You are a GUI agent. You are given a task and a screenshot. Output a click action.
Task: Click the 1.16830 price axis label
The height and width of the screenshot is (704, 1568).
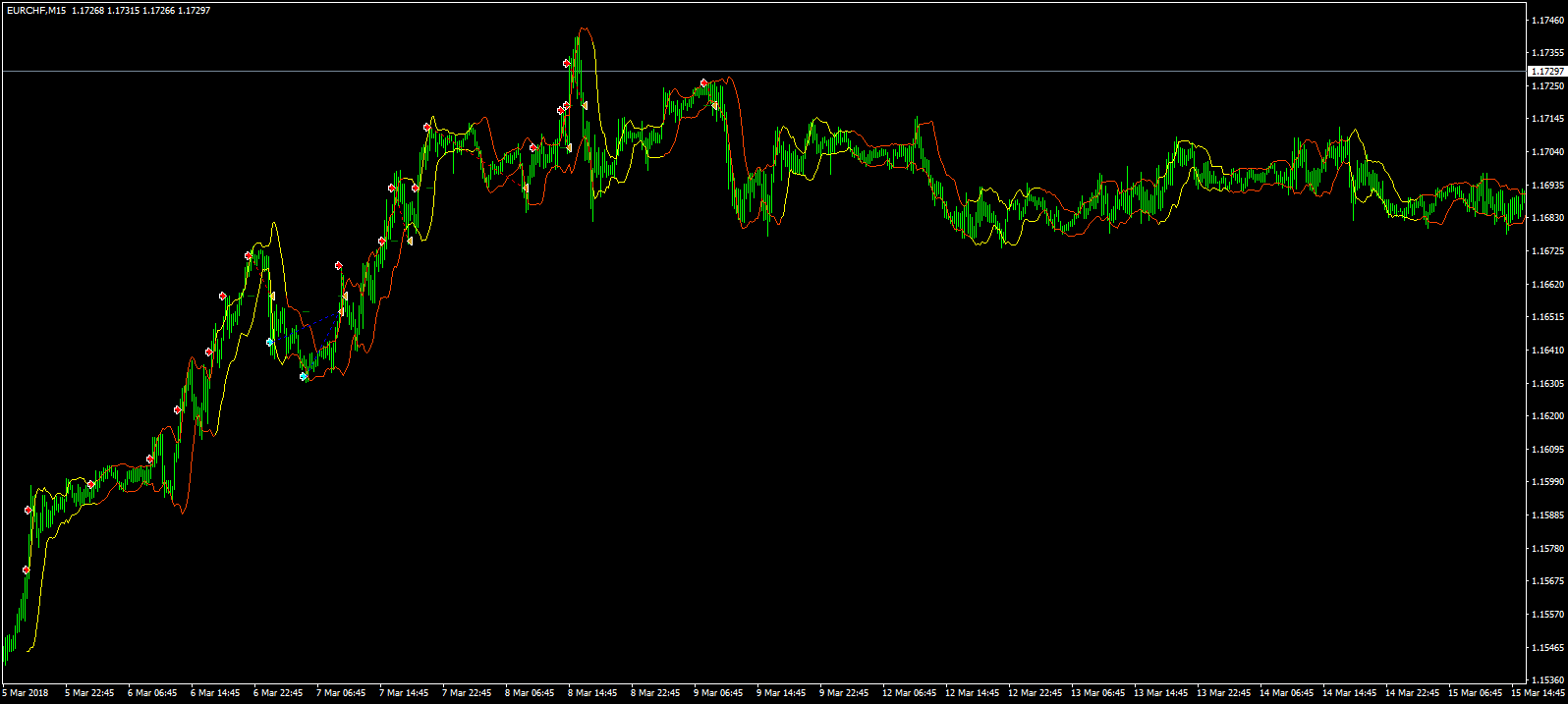pos(1548,218)
